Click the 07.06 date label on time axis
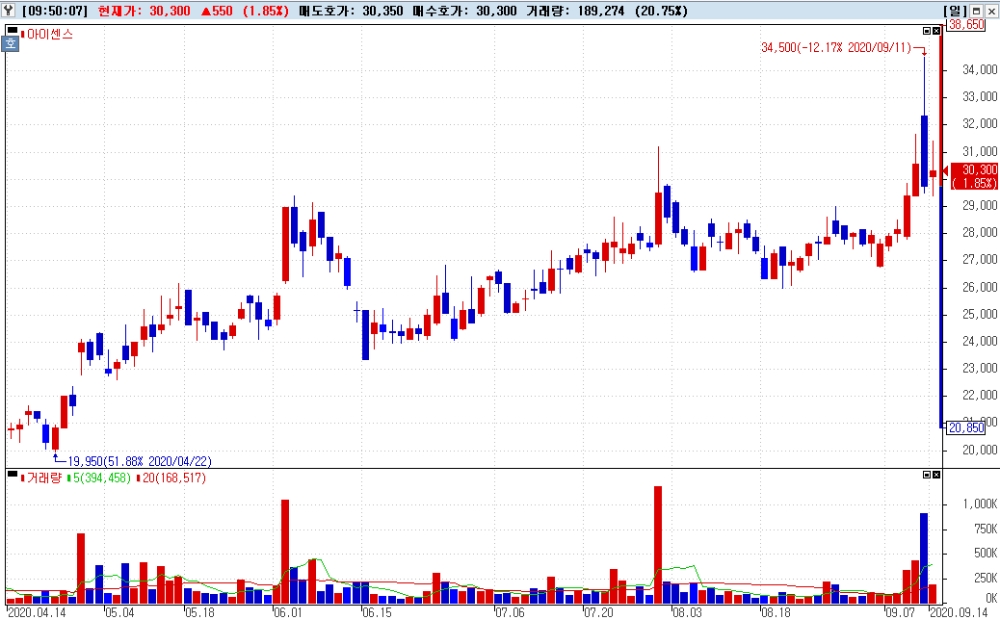1000x620 pixels. pos(510,612)
